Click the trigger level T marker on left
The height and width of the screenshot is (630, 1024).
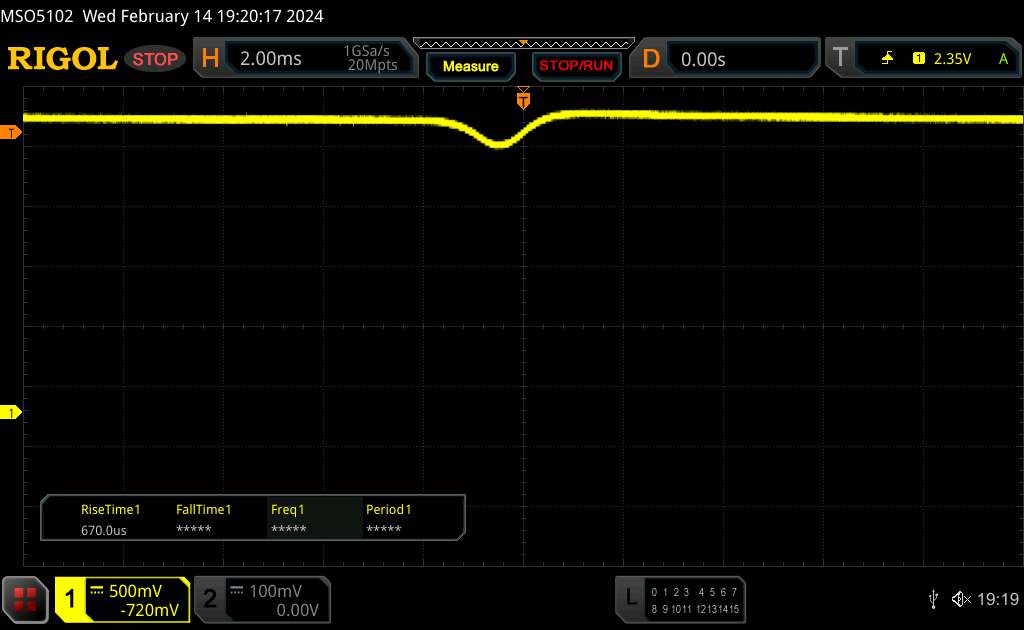click(x=10, y=133)
